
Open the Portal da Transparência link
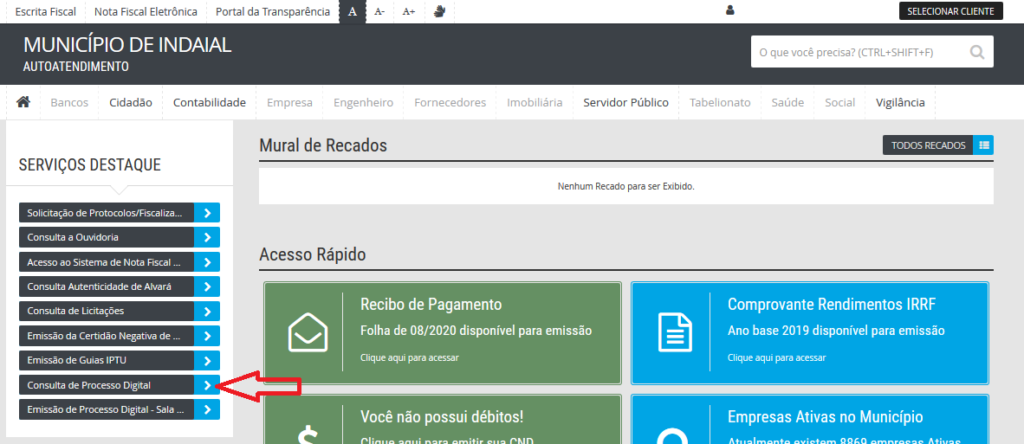click(x=273, y=11)
